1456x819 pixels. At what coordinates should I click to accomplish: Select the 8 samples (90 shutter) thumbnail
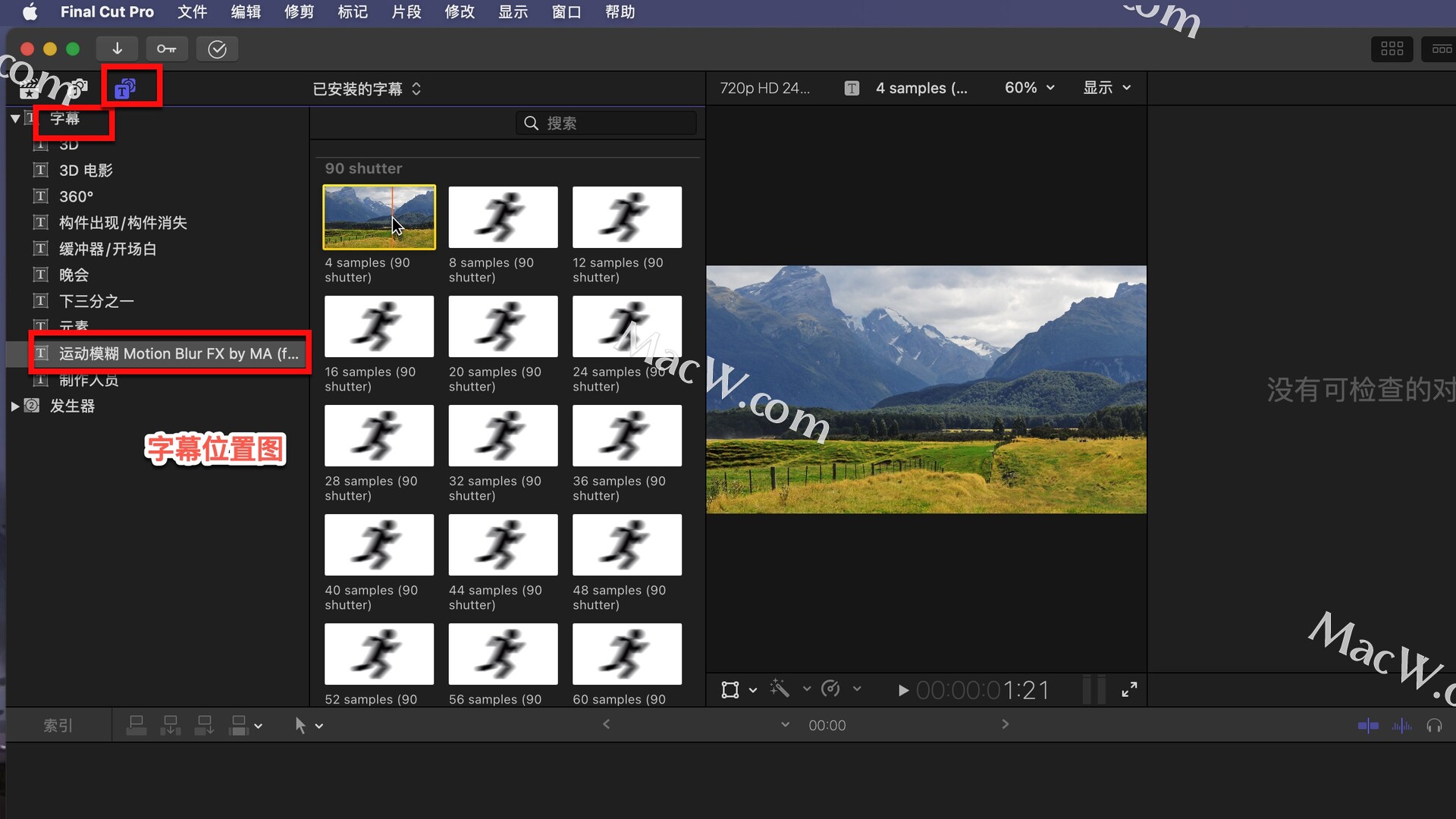coord(503,217)
